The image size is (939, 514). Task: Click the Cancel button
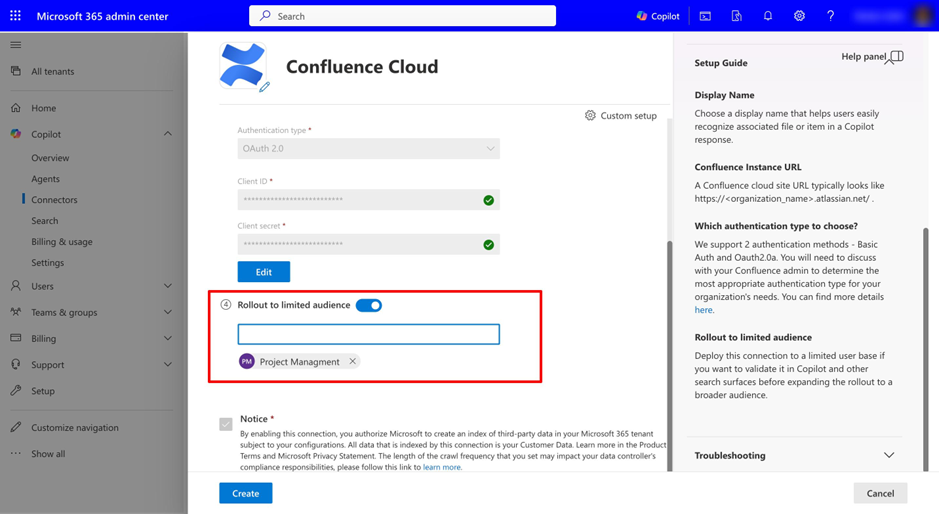pyautogui.click(x=880, y=493)
